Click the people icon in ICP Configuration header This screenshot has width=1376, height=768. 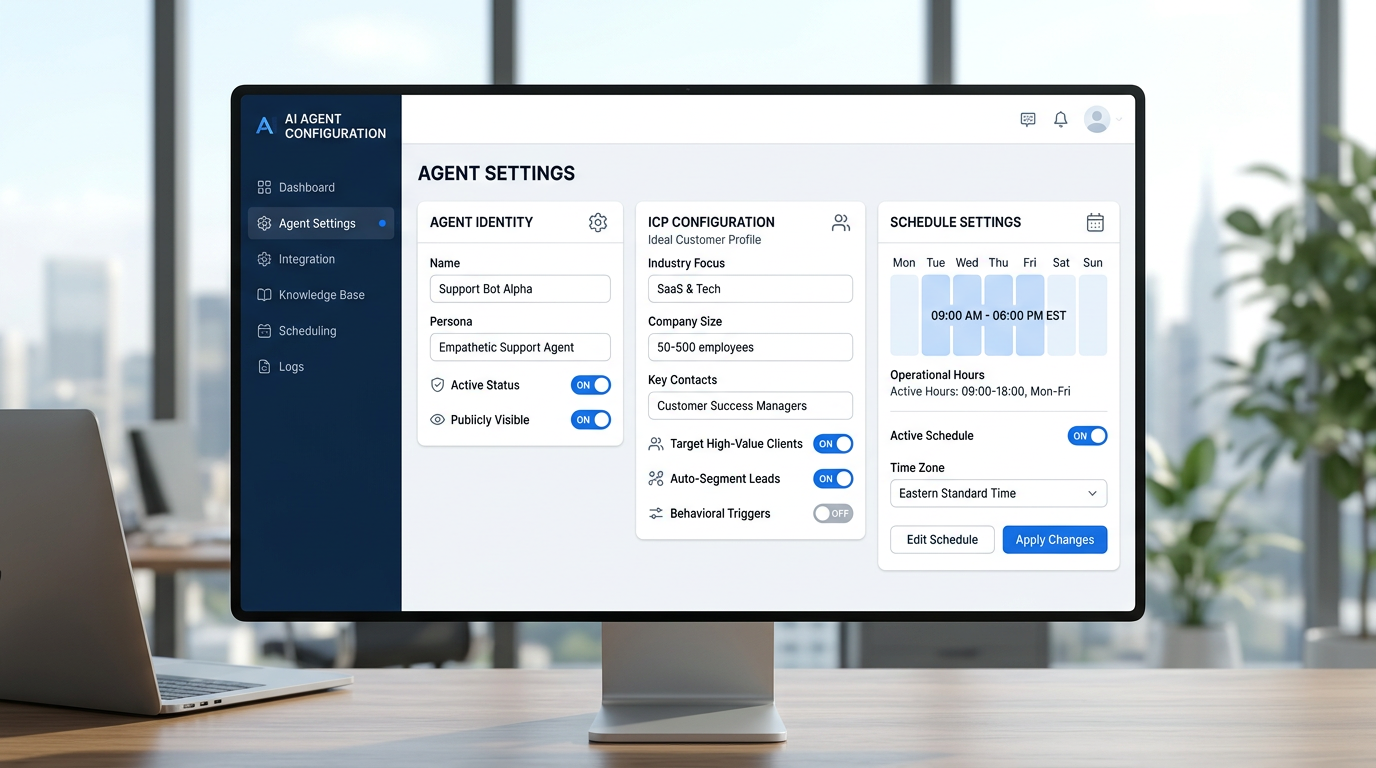pos(841,223)
